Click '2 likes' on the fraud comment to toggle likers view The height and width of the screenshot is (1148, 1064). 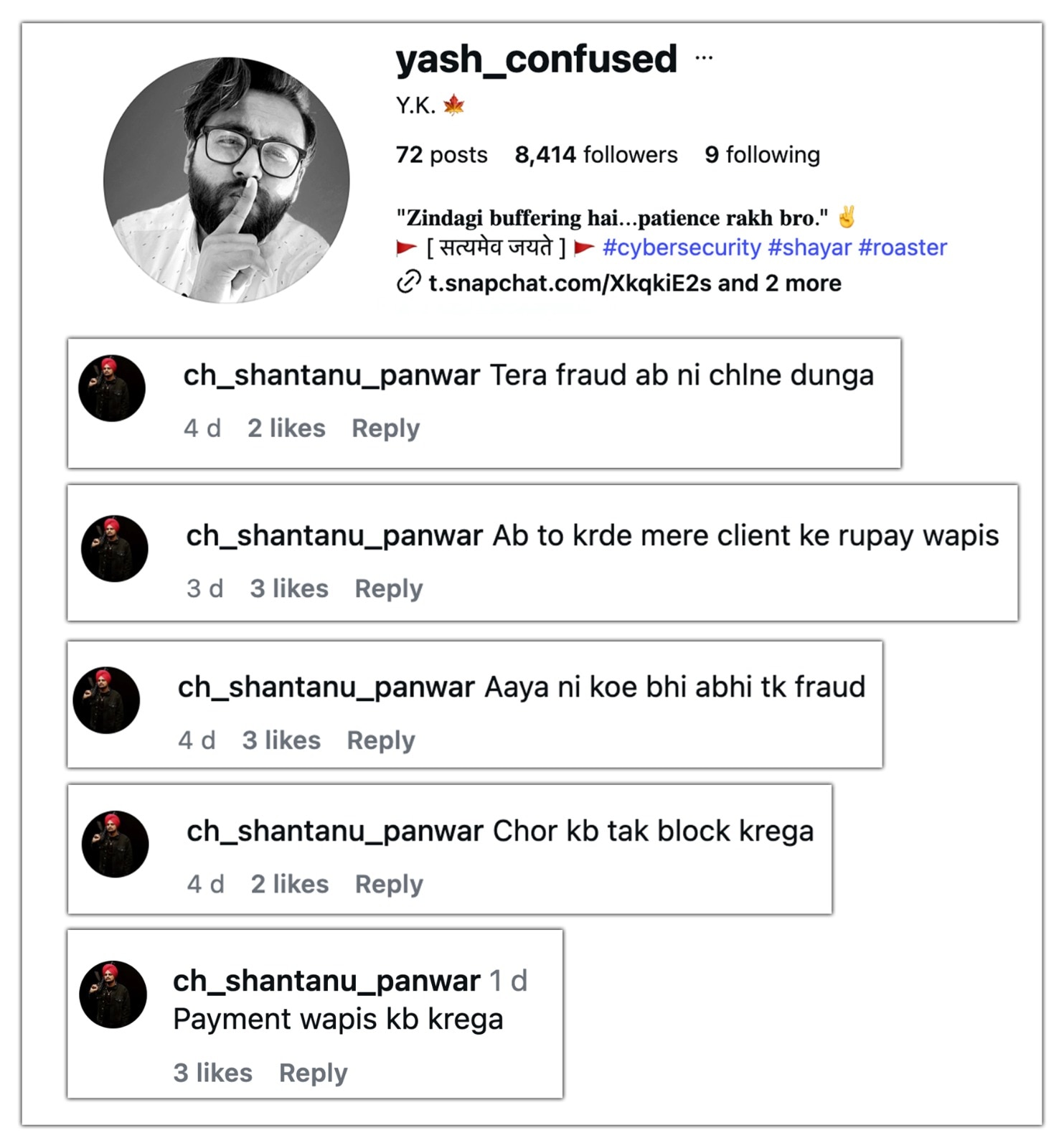point(285,427)
